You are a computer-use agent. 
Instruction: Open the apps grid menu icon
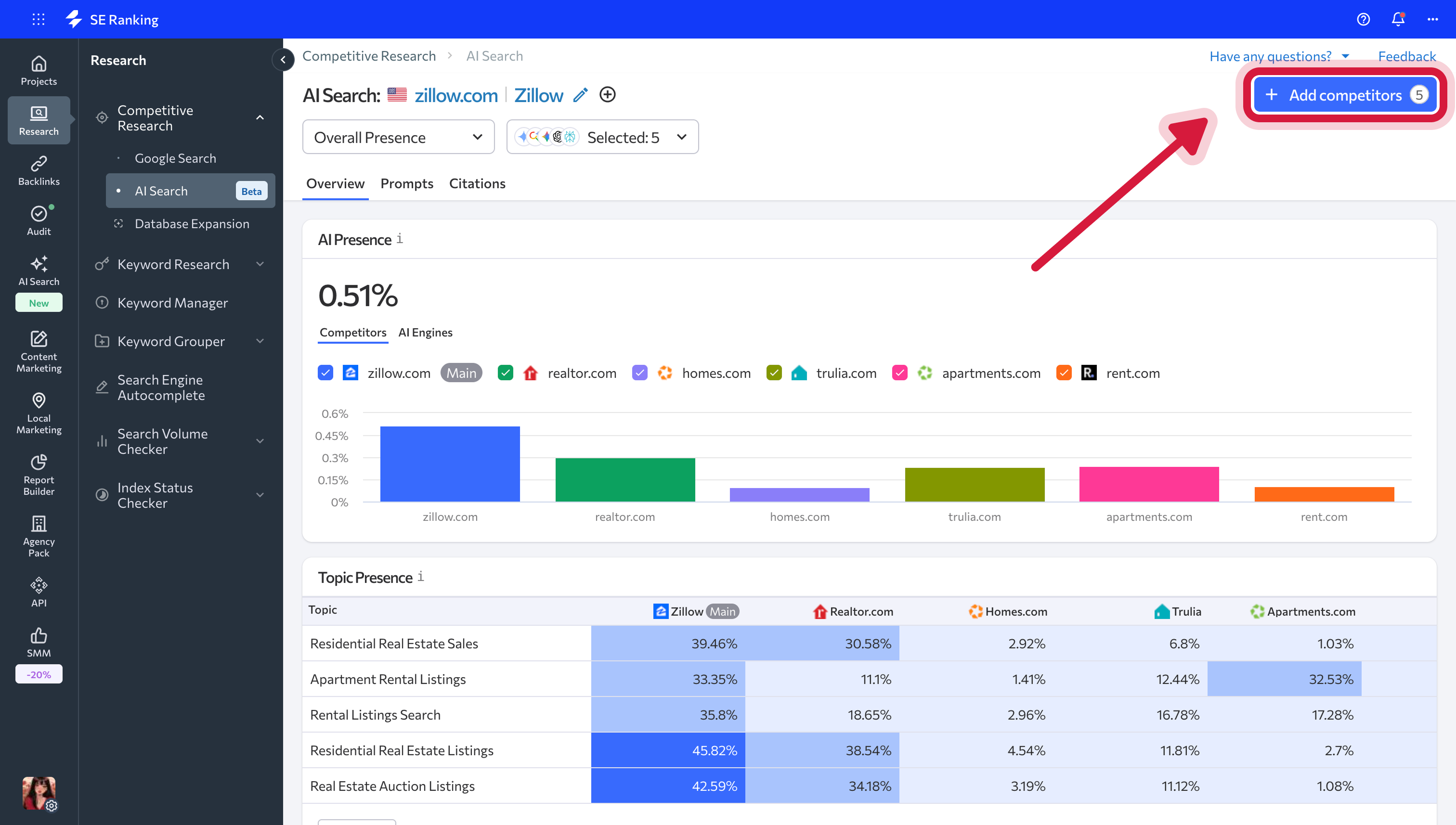point(39,19)
